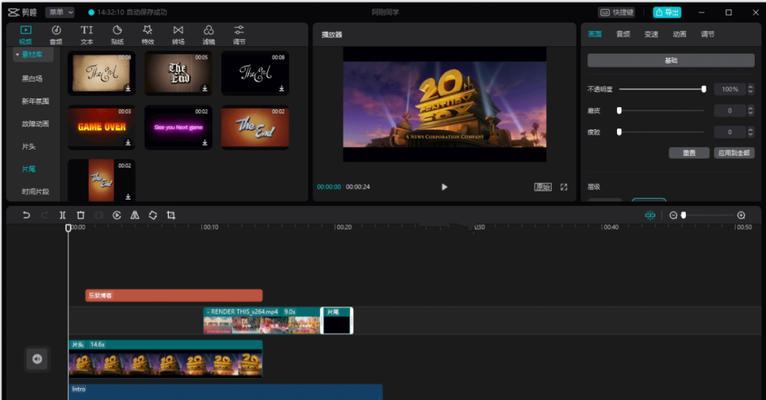
Task: Click the Basic (基础) section button
Action: (671, 61)
